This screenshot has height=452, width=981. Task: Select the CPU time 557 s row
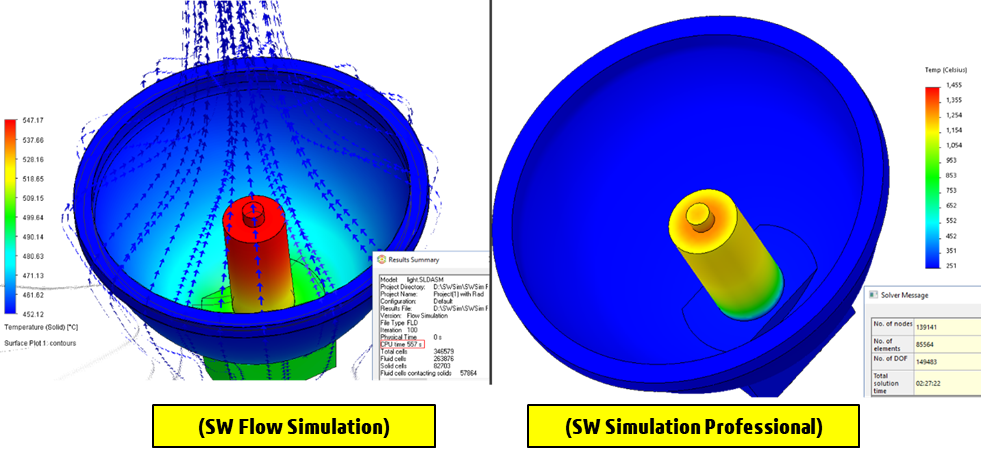tap(402, 344)
